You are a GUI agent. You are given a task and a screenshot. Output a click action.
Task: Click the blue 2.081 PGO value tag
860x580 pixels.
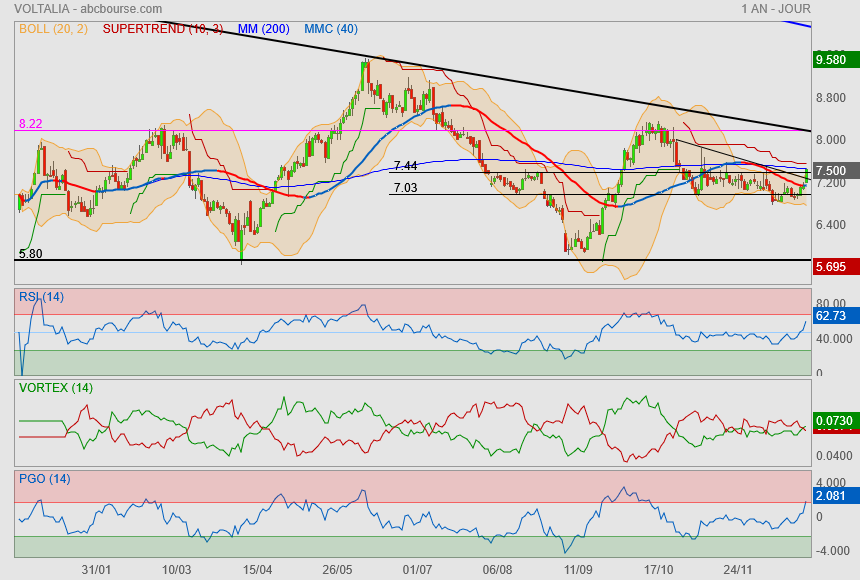[x=831, y=496]
